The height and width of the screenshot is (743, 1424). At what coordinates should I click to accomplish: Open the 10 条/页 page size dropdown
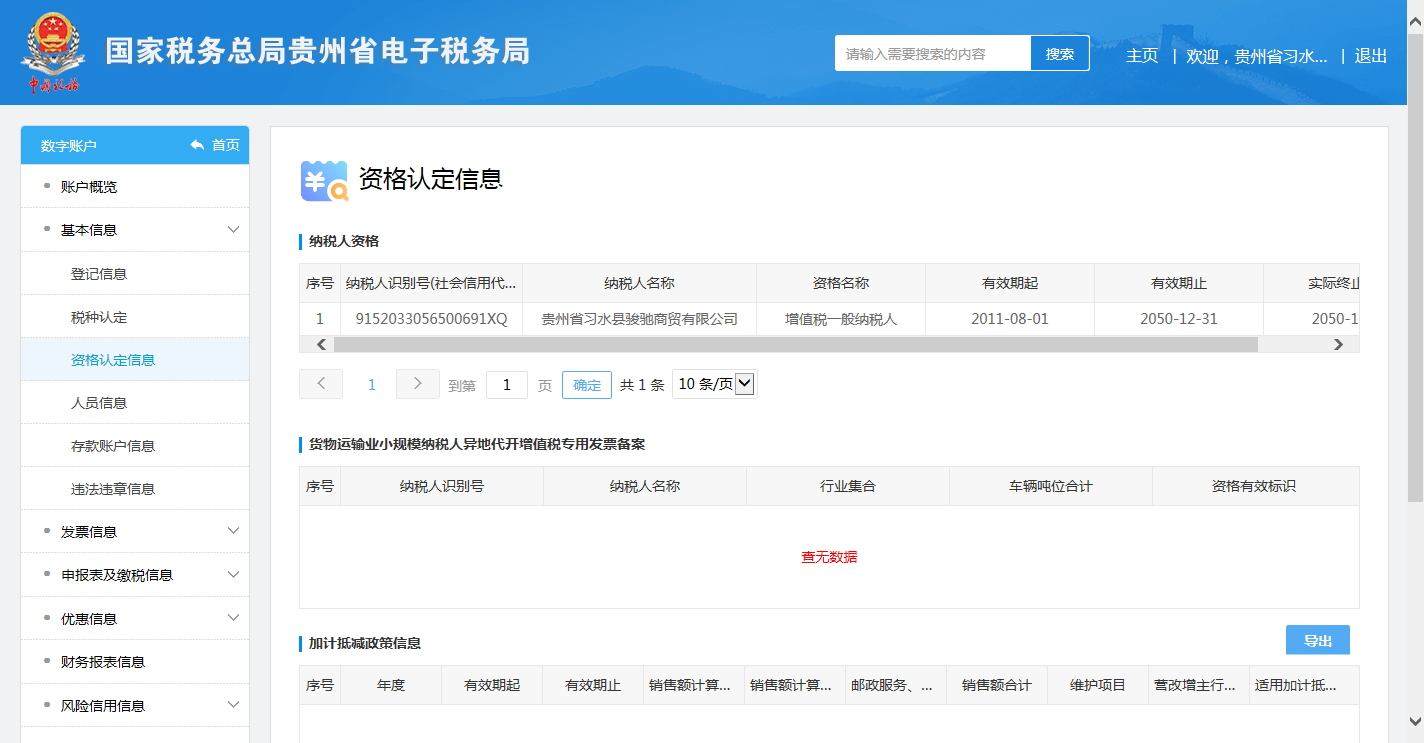point(715,384)
